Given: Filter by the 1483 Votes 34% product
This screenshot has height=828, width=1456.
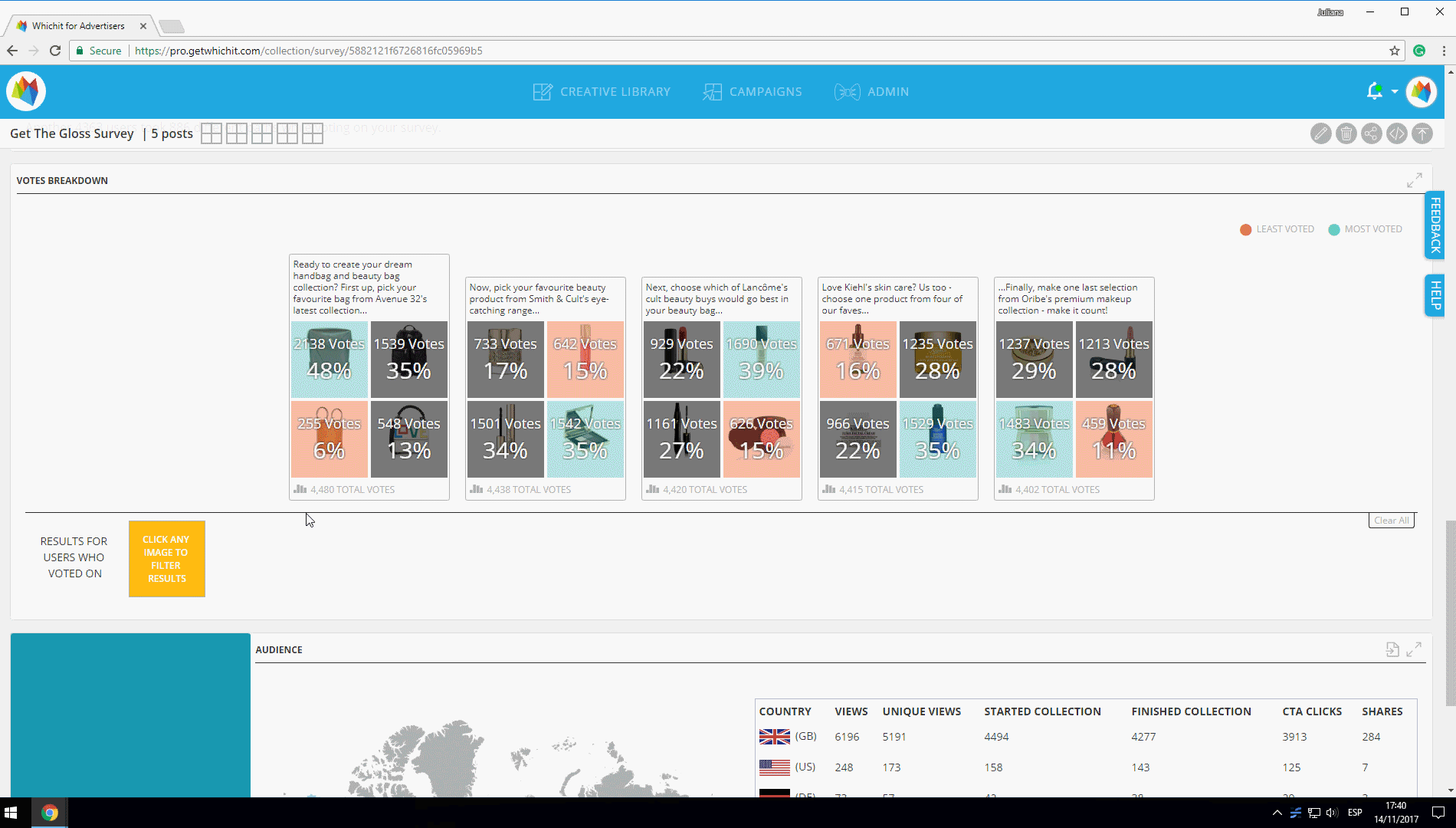Looking at the screenshot, I should pos(1035,439).
